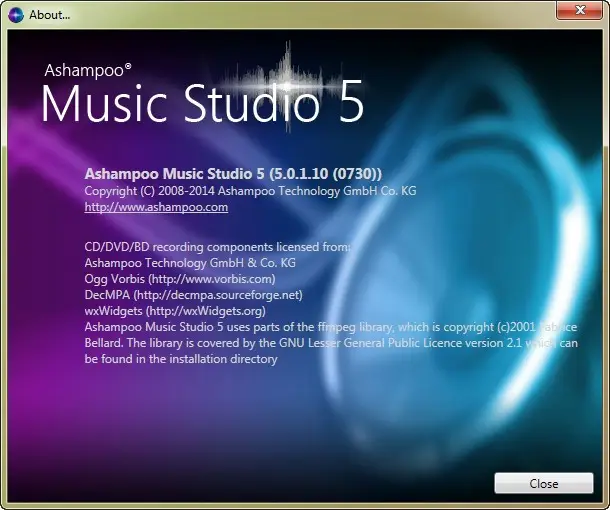This screenshot has width=610, height=510.
Task: Click the 'DecMPA (http://decmpa.sourceforge.net)' line
Action: 193,295
